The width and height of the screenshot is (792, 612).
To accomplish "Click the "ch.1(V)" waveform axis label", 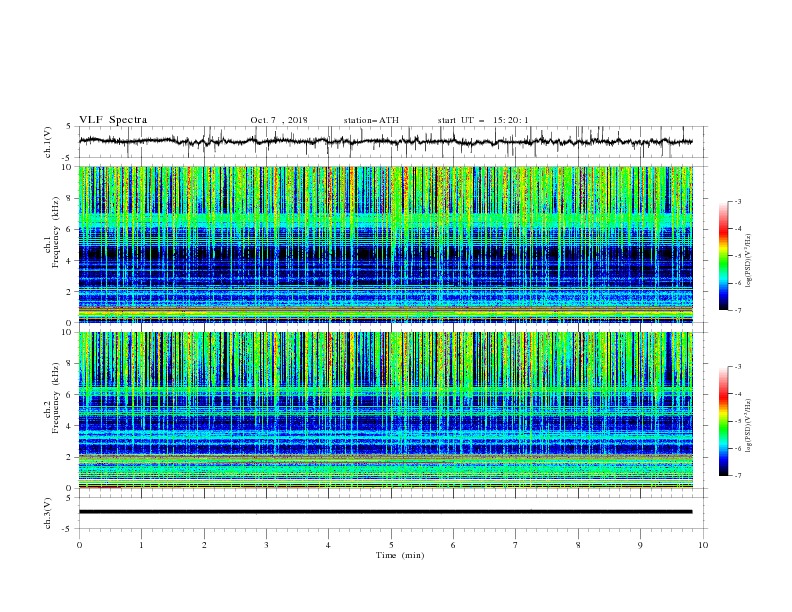I will point(48,142).
